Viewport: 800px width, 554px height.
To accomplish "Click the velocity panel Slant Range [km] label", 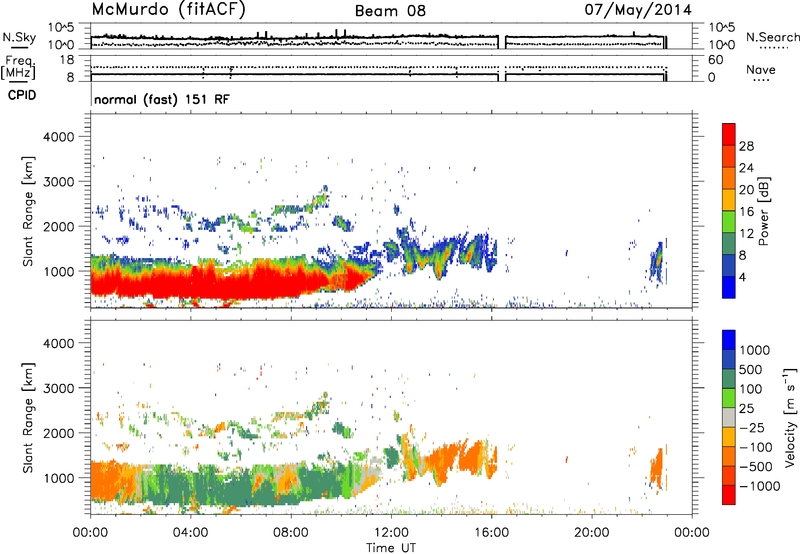I will tap(28, 417).
